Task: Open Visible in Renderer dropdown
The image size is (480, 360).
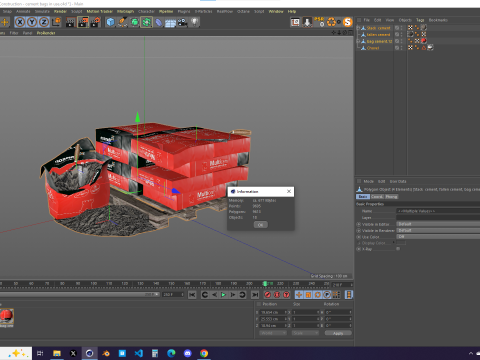Action: click(438, 230)
